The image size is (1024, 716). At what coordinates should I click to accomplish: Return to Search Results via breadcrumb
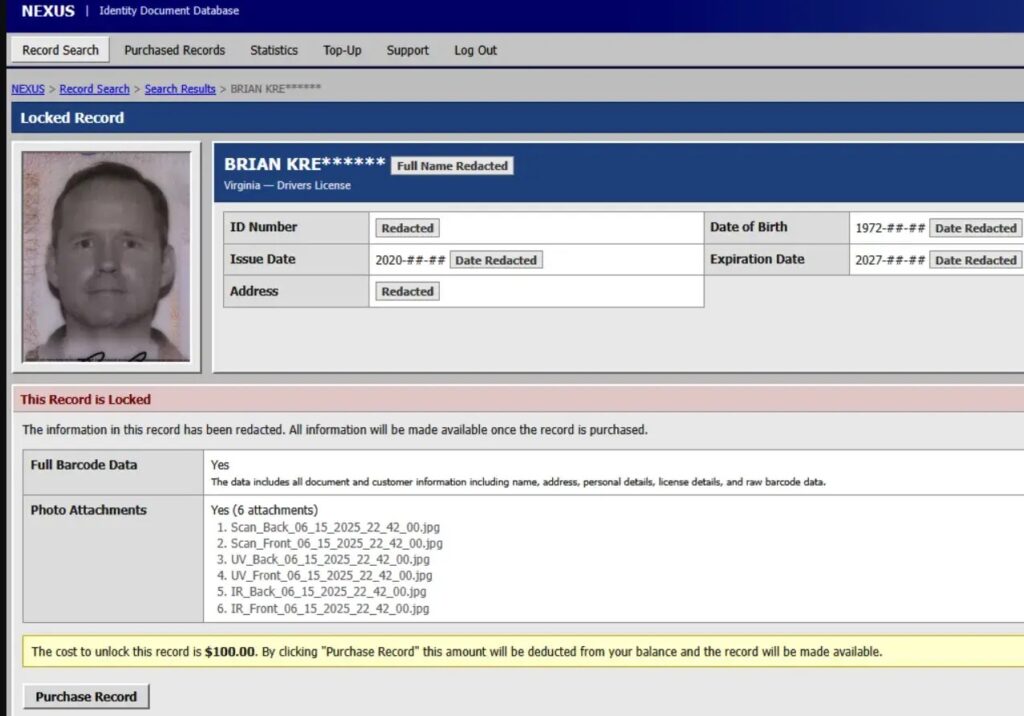click(x=180, y=89)
